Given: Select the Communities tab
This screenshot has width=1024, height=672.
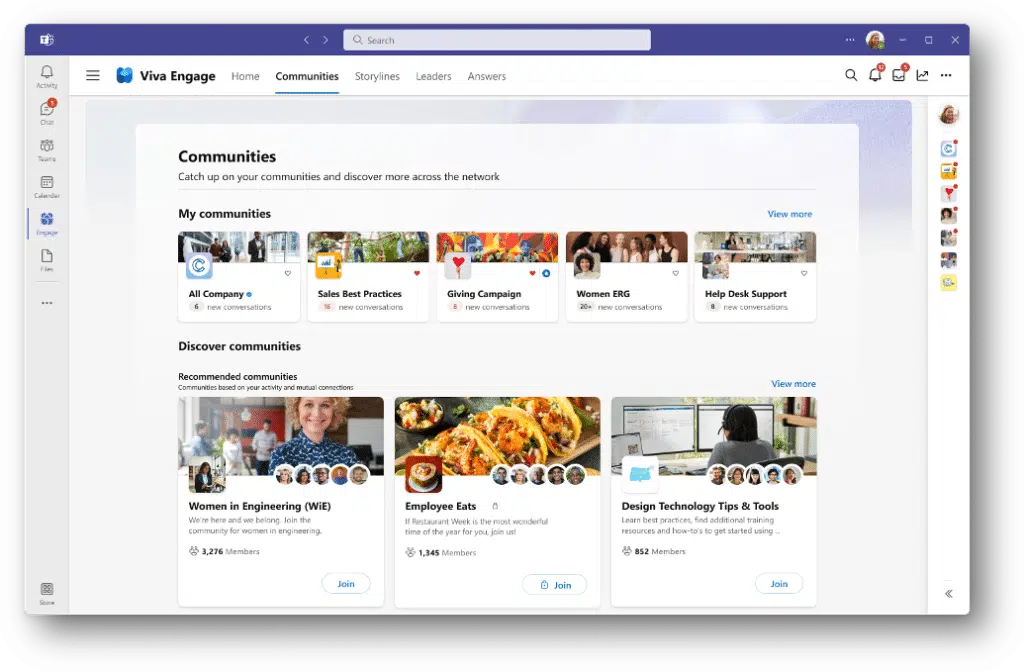Looking at the screenshot, I should point(307,76).
